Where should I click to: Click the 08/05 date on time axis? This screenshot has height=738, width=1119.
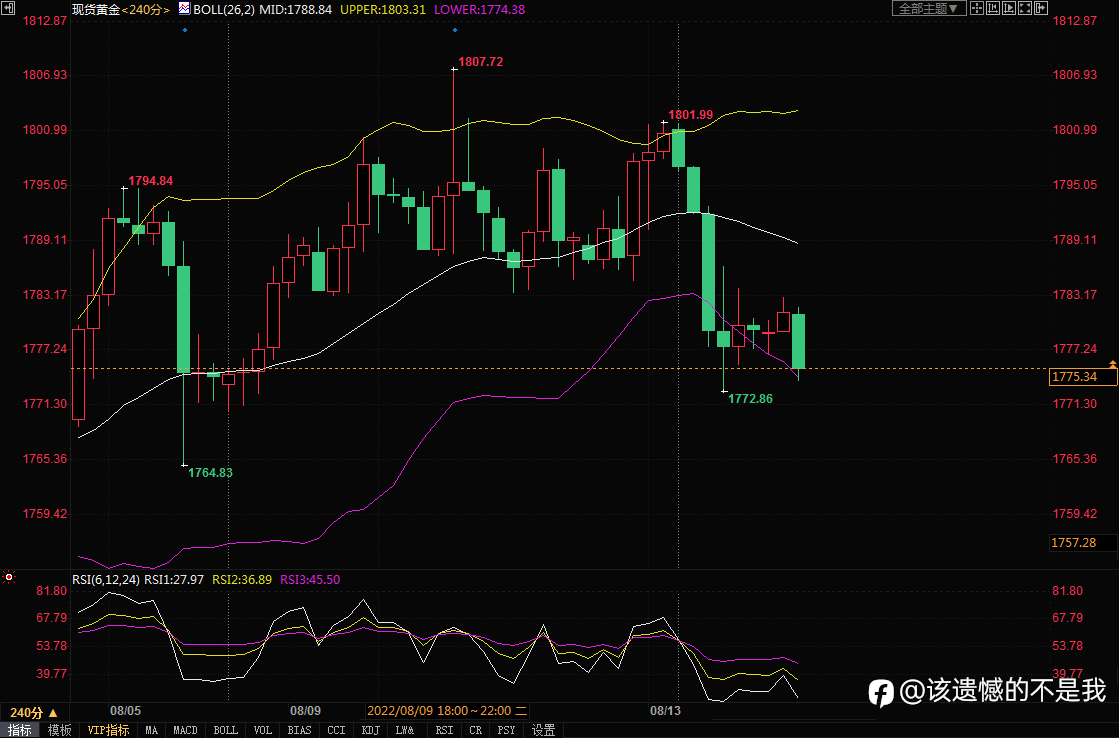[125, 711]
